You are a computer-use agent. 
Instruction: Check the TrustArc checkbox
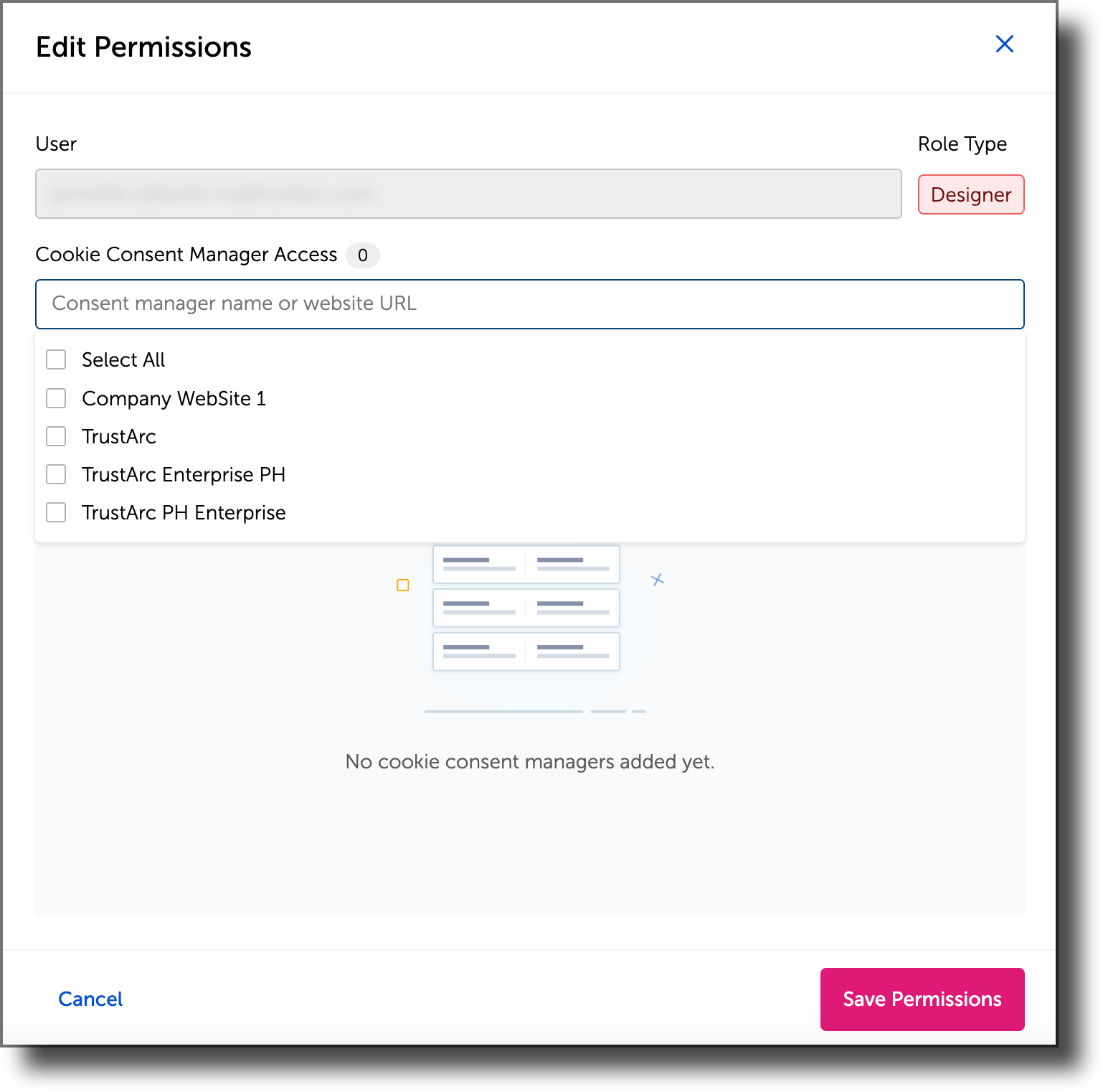(56, 436)
